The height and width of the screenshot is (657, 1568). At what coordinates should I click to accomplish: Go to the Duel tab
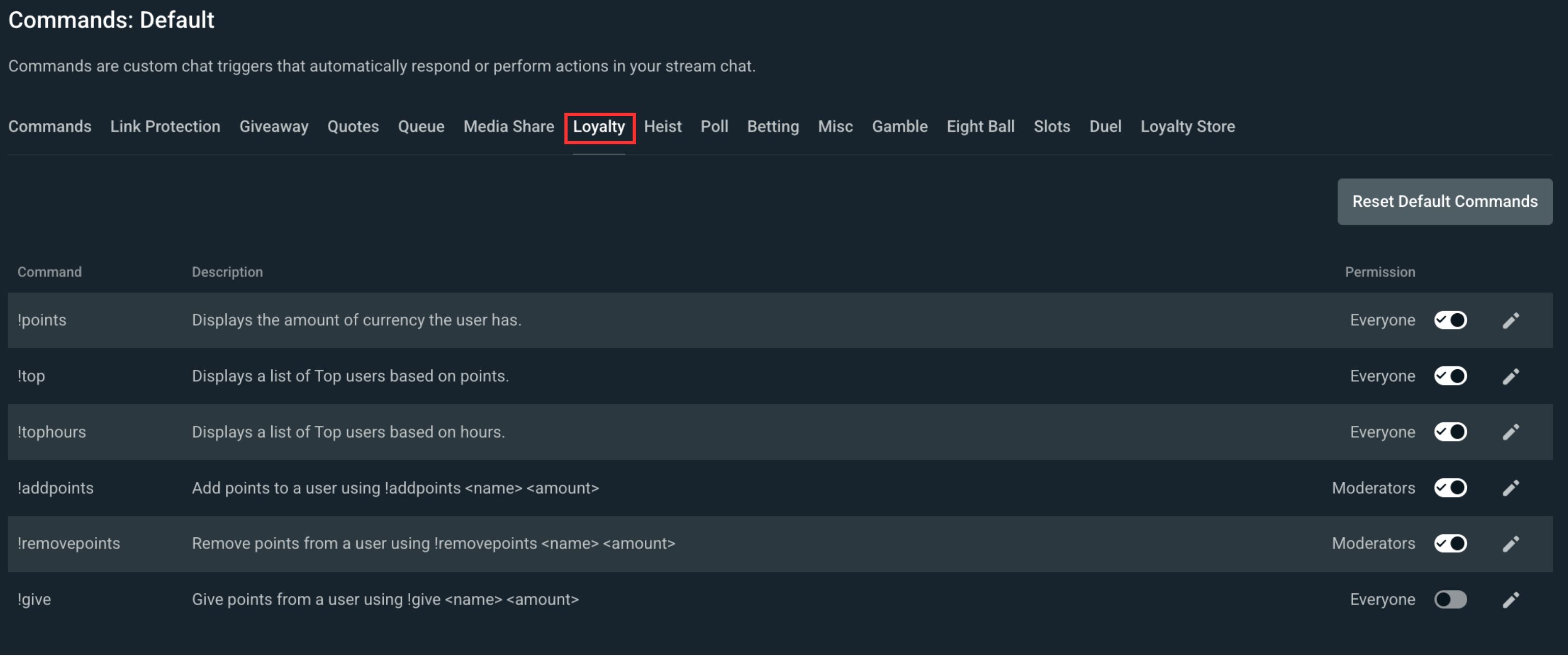pyautogui.click(x=1105, y=127)
